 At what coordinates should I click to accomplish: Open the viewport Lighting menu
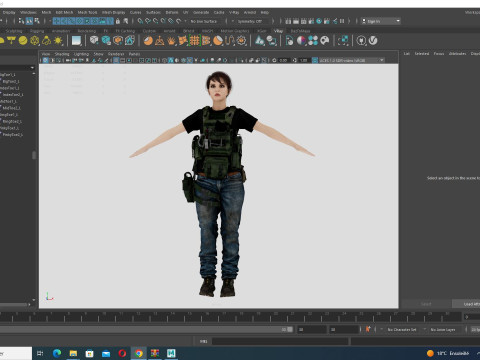[x=81, y=54]
